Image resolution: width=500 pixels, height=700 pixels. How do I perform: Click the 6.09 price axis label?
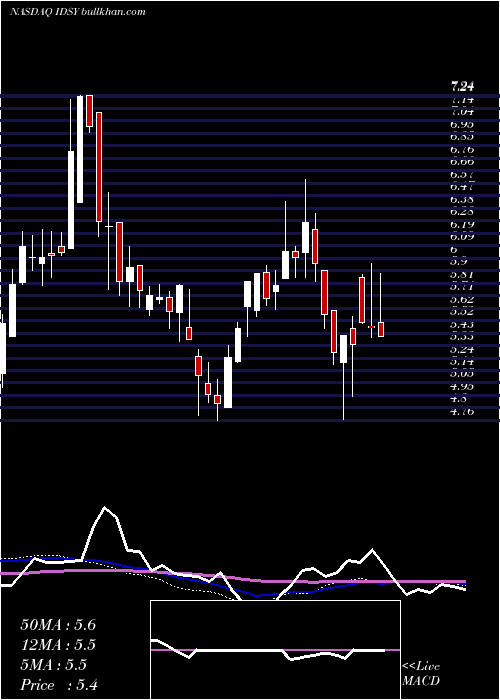[x=462, y=237]
